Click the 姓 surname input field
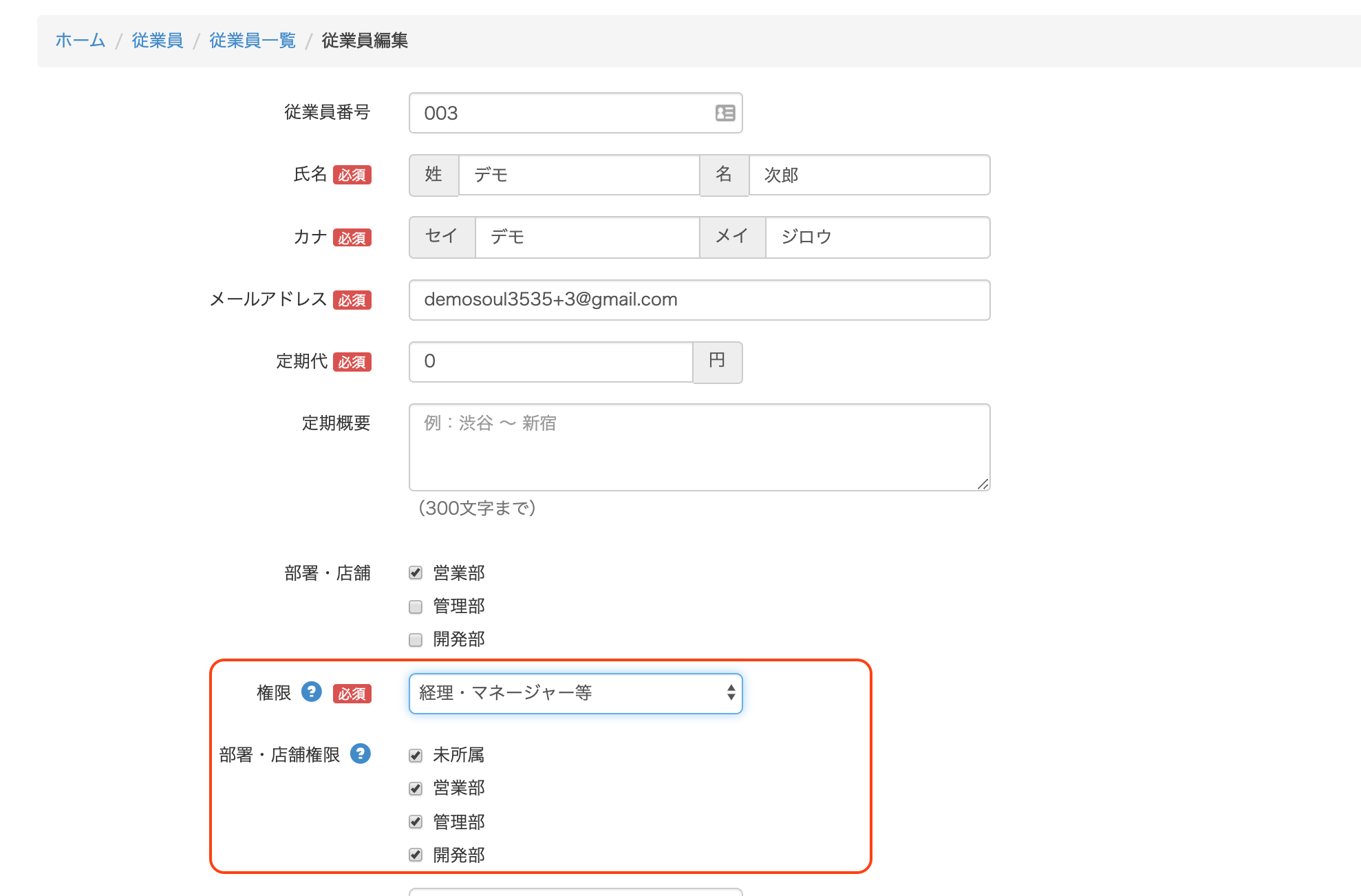 578,175
